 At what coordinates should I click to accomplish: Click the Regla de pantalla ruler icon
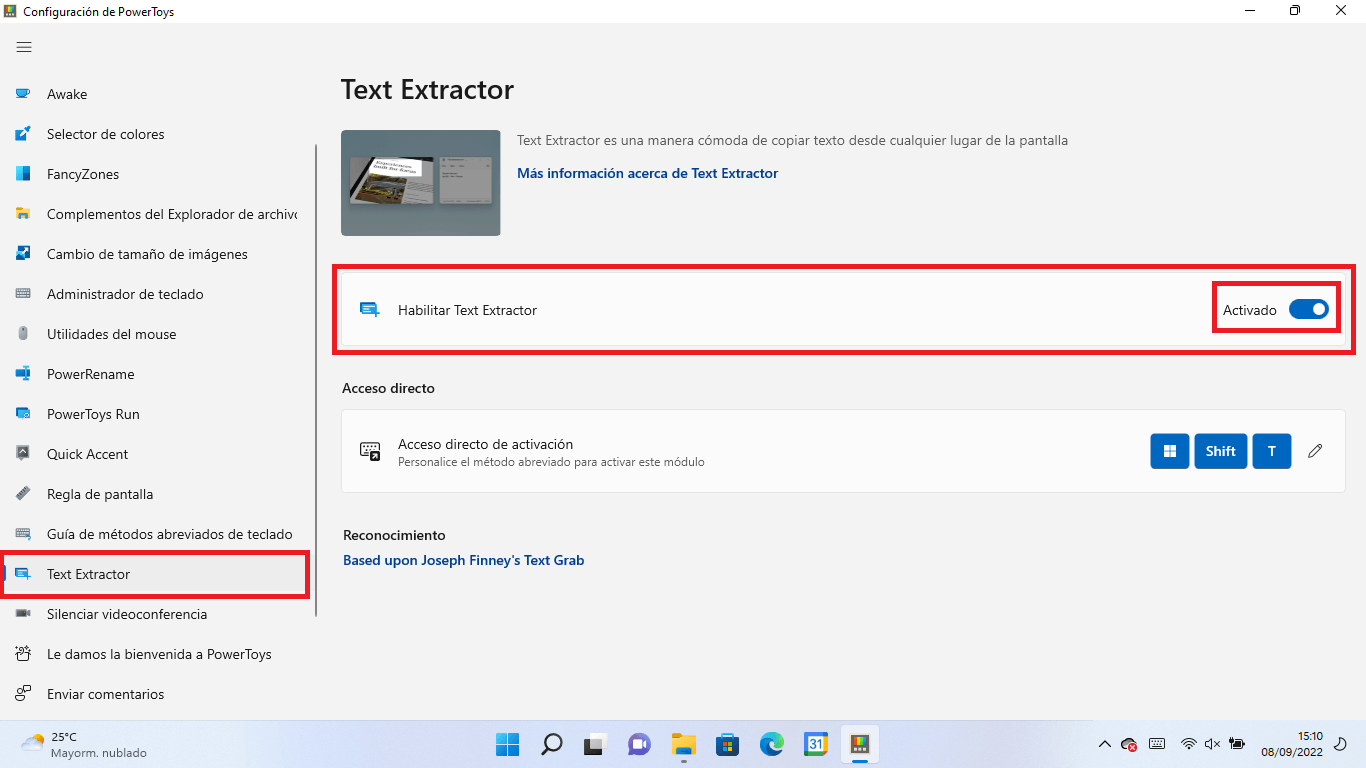point(23,494)
